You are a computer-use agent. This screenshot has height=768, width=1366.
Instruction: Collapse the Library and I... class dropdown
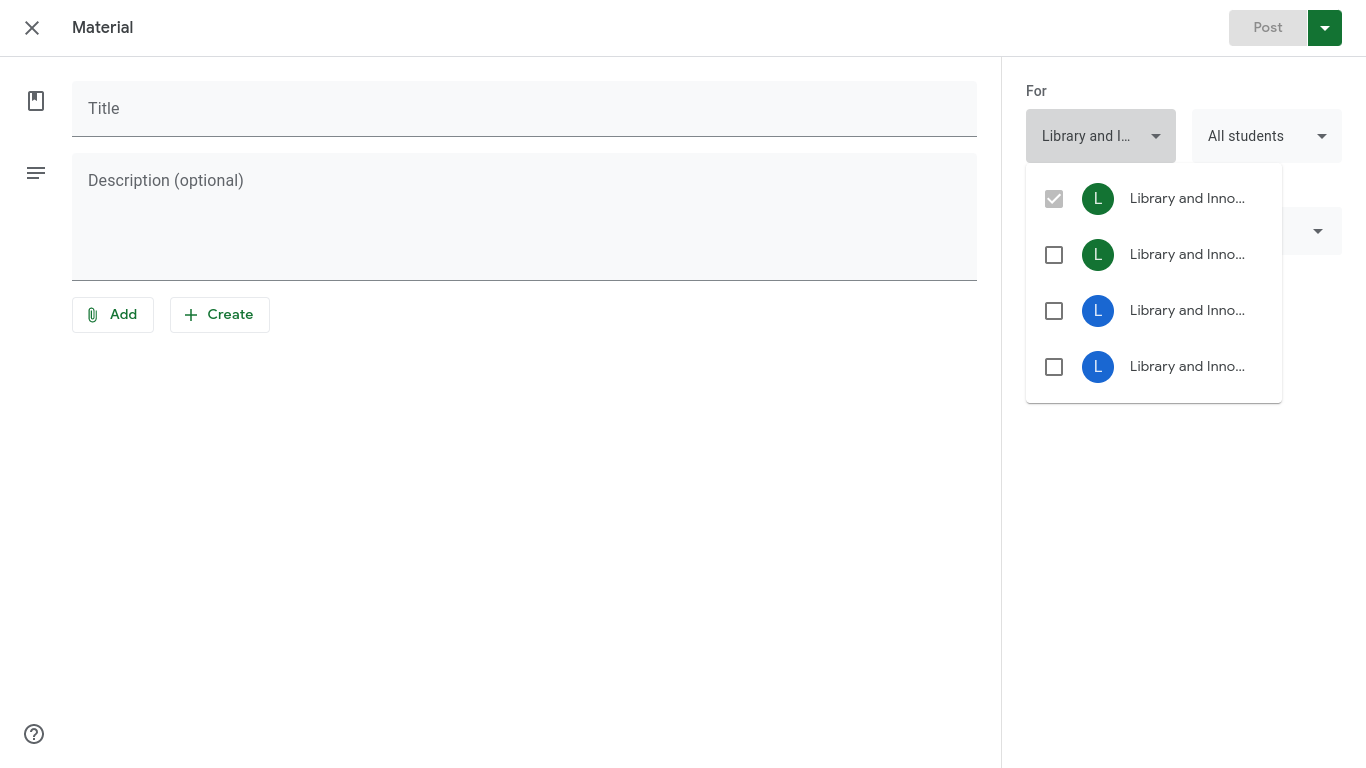(x=1100, y=136)
